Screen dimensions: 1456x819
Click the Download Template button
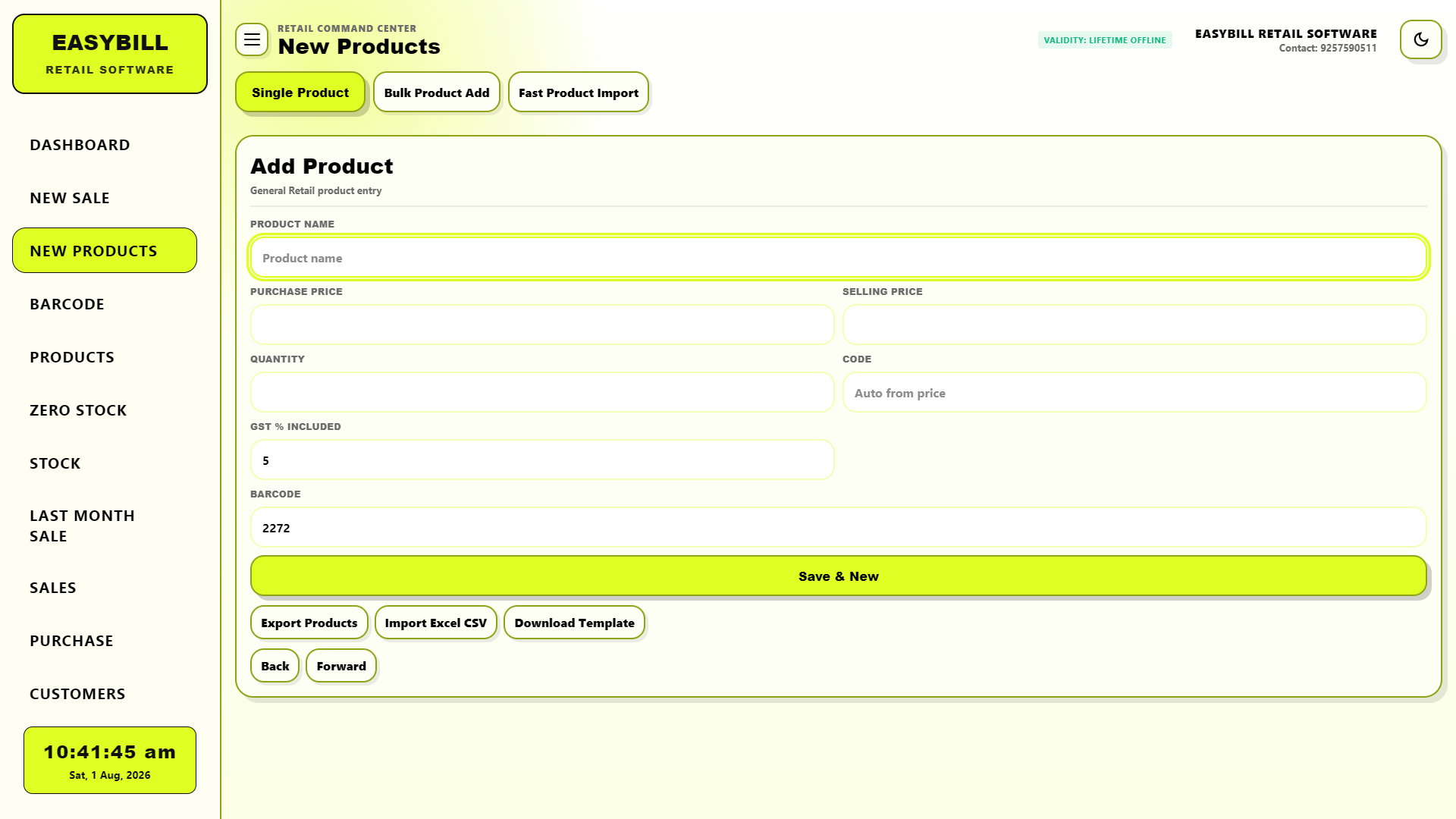[575, 623]
